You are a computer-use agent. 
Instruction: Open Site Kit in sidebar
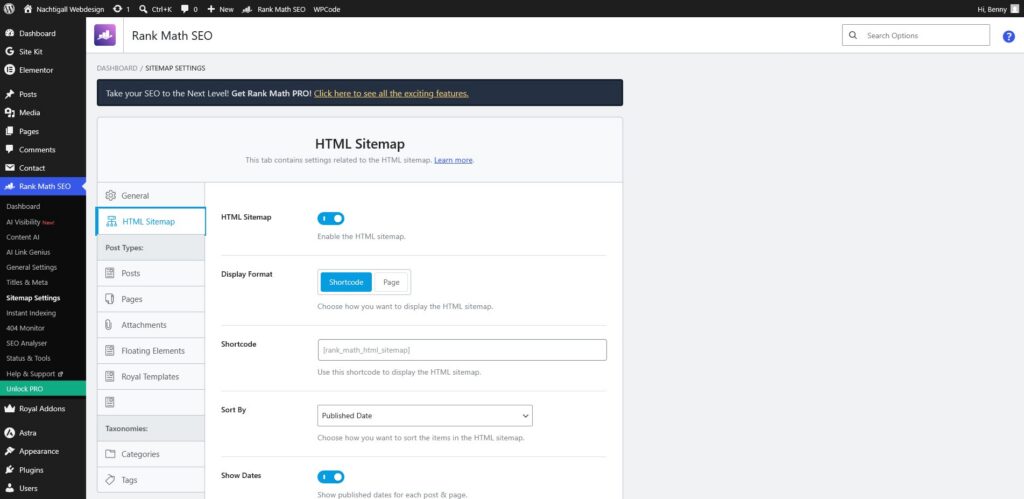pos(42,52)
